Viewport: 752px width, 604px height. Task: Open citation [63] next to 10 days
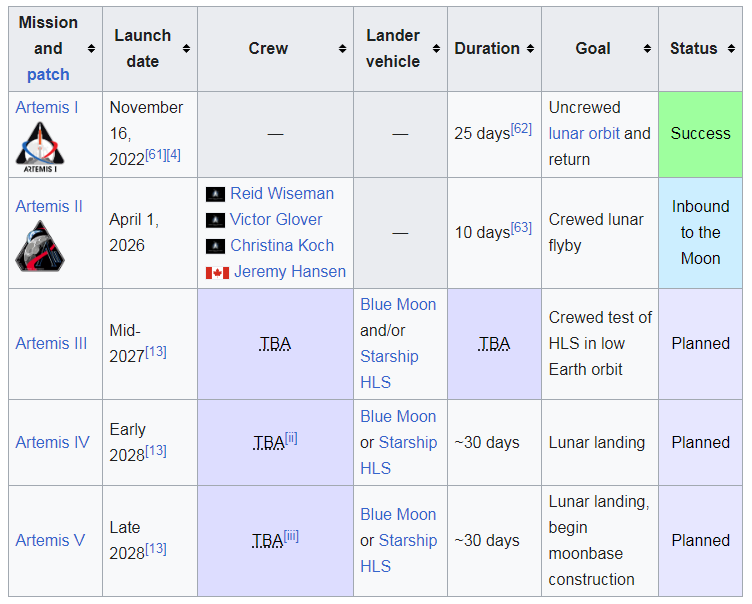[521, 227]
